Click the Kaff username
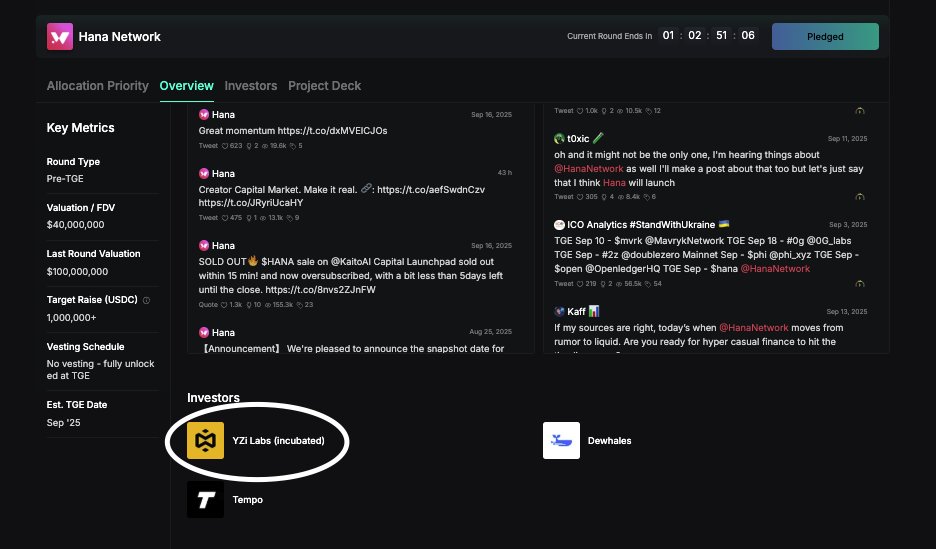The height and width of the screenshot is (549, 936). [x=576, y=311]
